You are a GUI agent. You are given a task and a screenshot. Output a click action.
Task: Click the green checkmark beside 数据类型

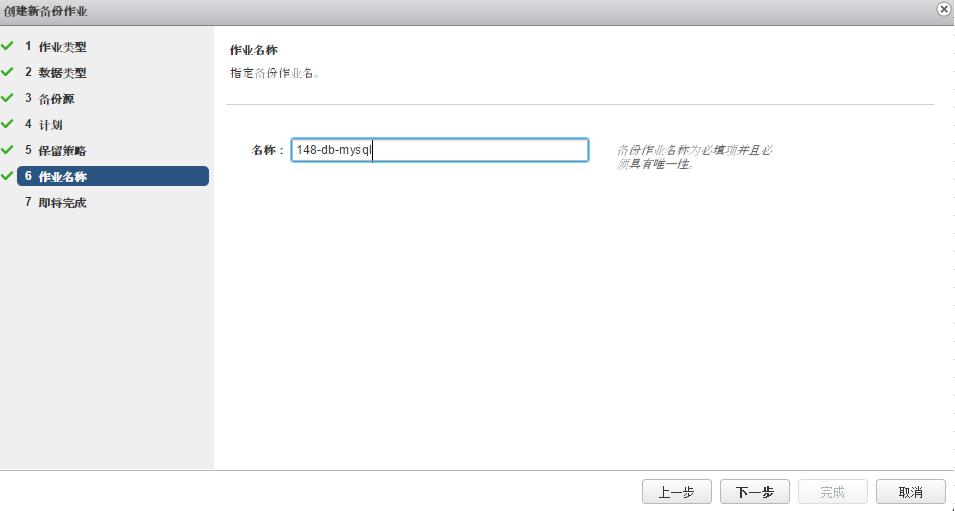click(x=7, y=71)
